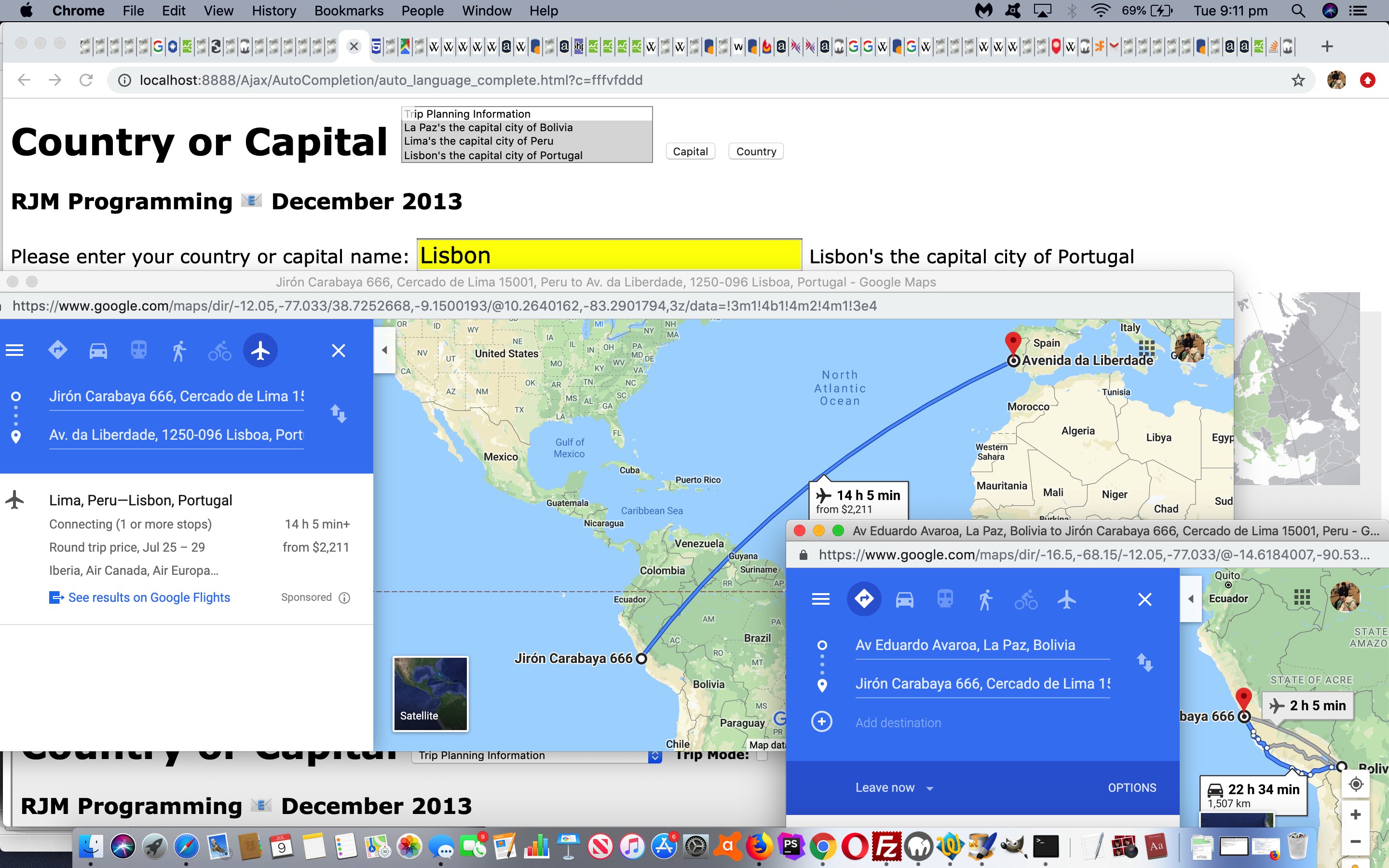This screenshot has width=1389, height=868.
Task: Bookmark this page with star icon
Action: coord(1298,81)
